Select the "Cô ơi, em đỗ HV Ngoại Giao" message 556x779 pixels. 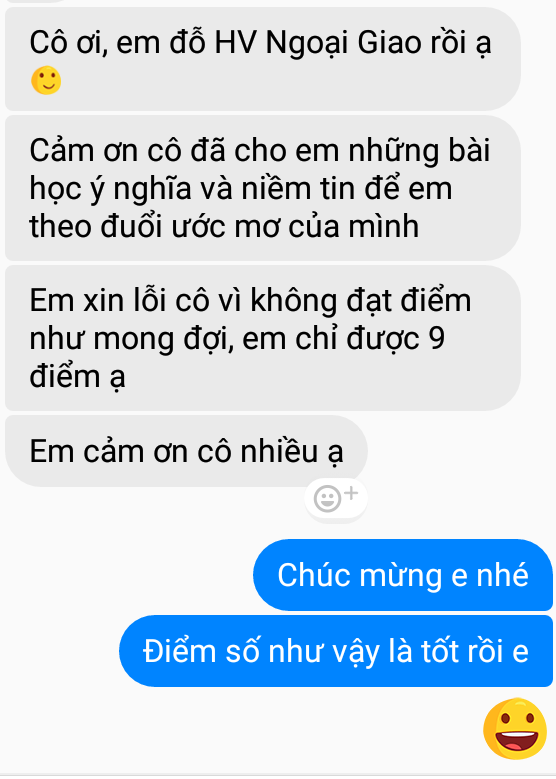[x=262, y=59]
